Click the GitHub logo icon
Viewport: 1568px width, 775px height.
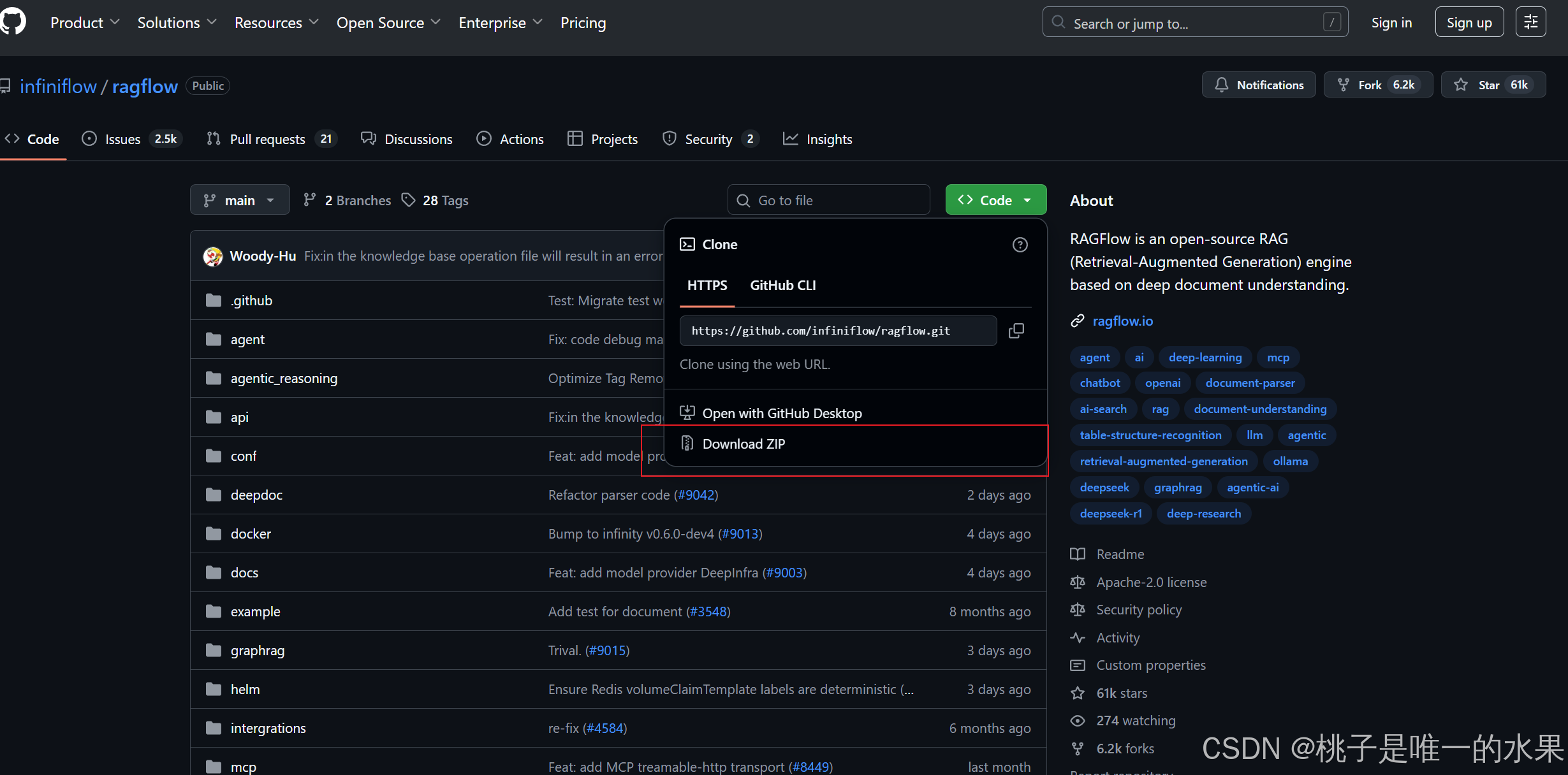[13, 22]
